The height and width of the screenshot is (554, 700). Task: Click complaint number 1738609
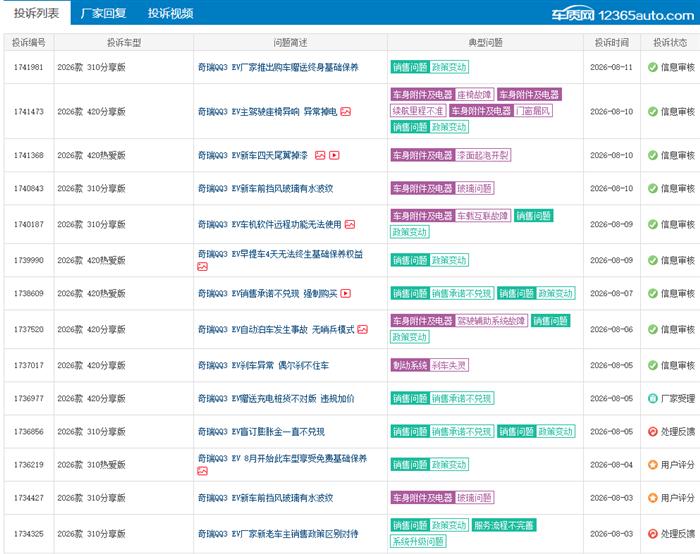pyautogui.click(x=29, y=293)
